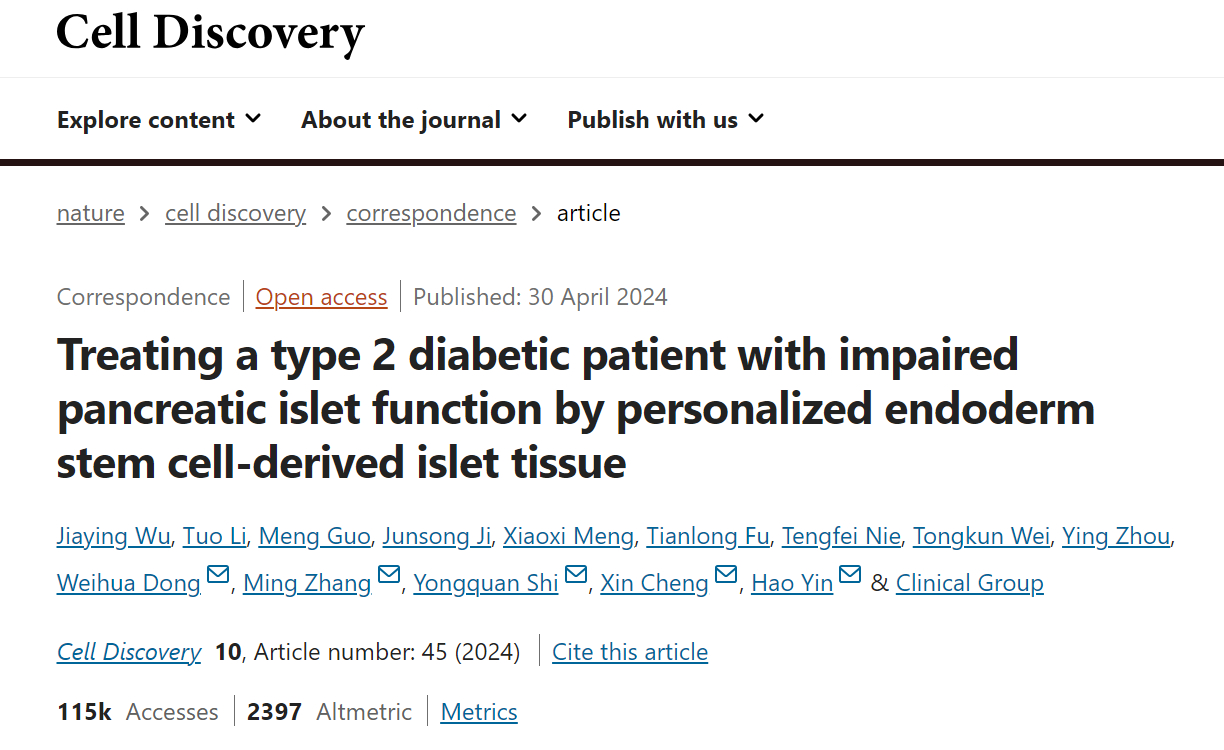Click envelope icon beside Hao Yin

850,576
